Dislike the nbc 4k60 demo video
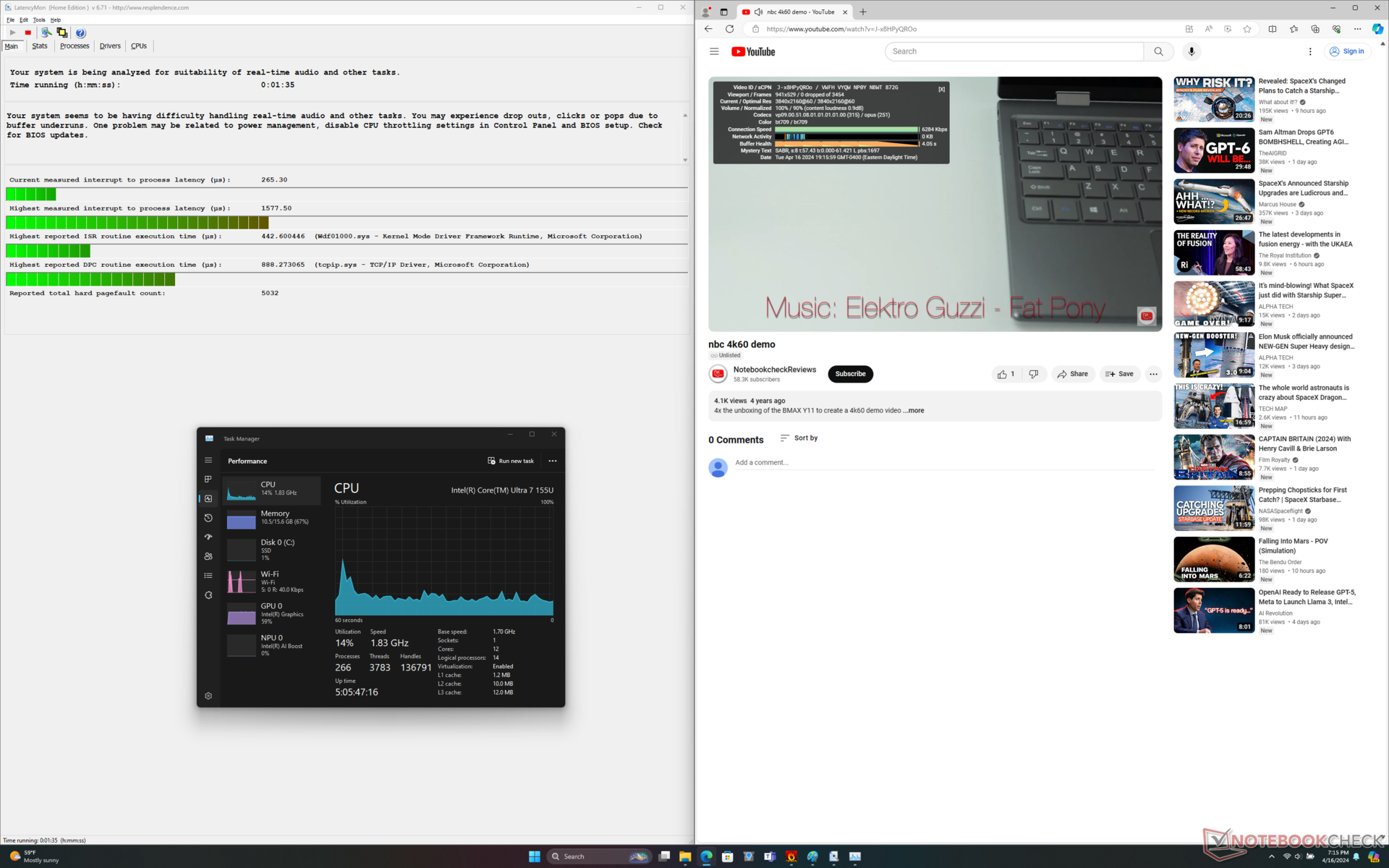The image size is (1389, 868). (x=1034, y=374)
